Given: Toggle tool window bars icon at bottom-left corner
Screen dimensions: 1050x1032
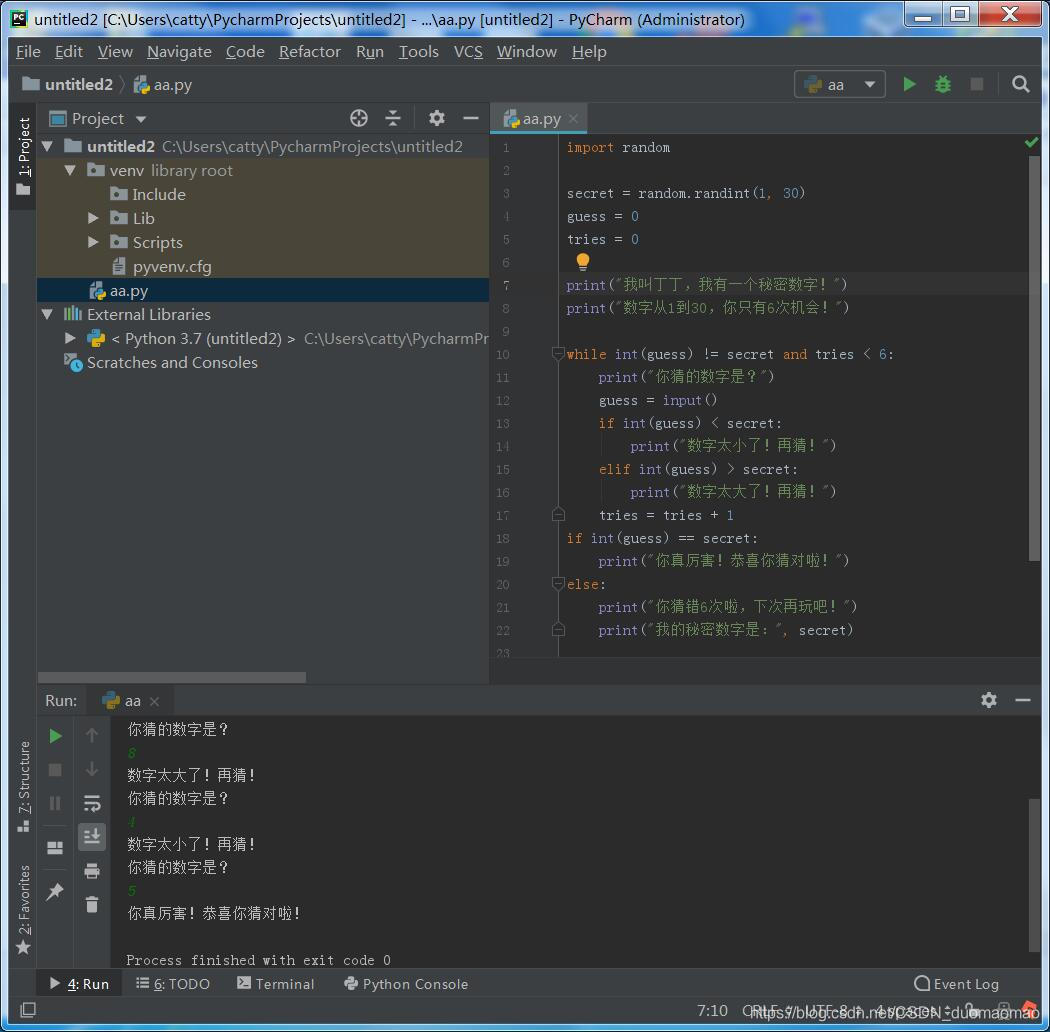Looking at the screenshot, I should (x=28, y=1010).
